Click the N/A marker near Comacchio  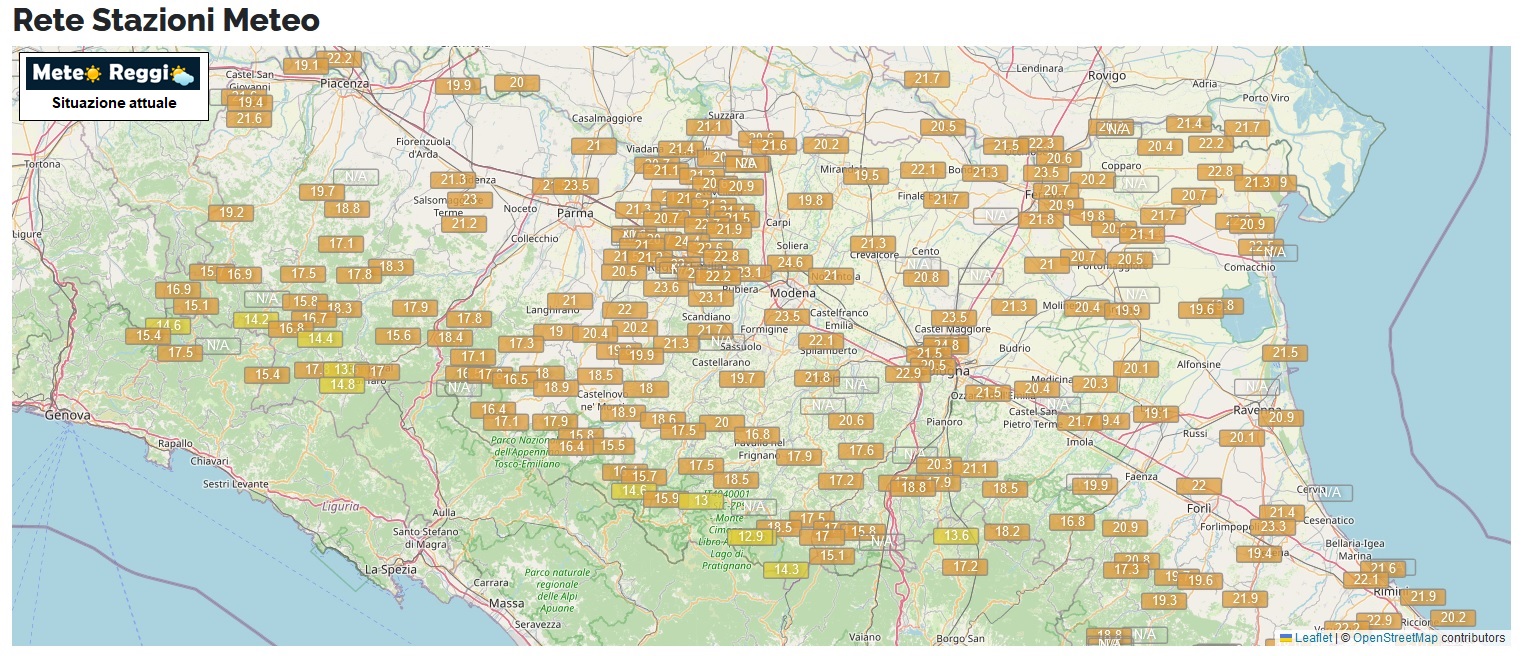tap(1274, 253)
